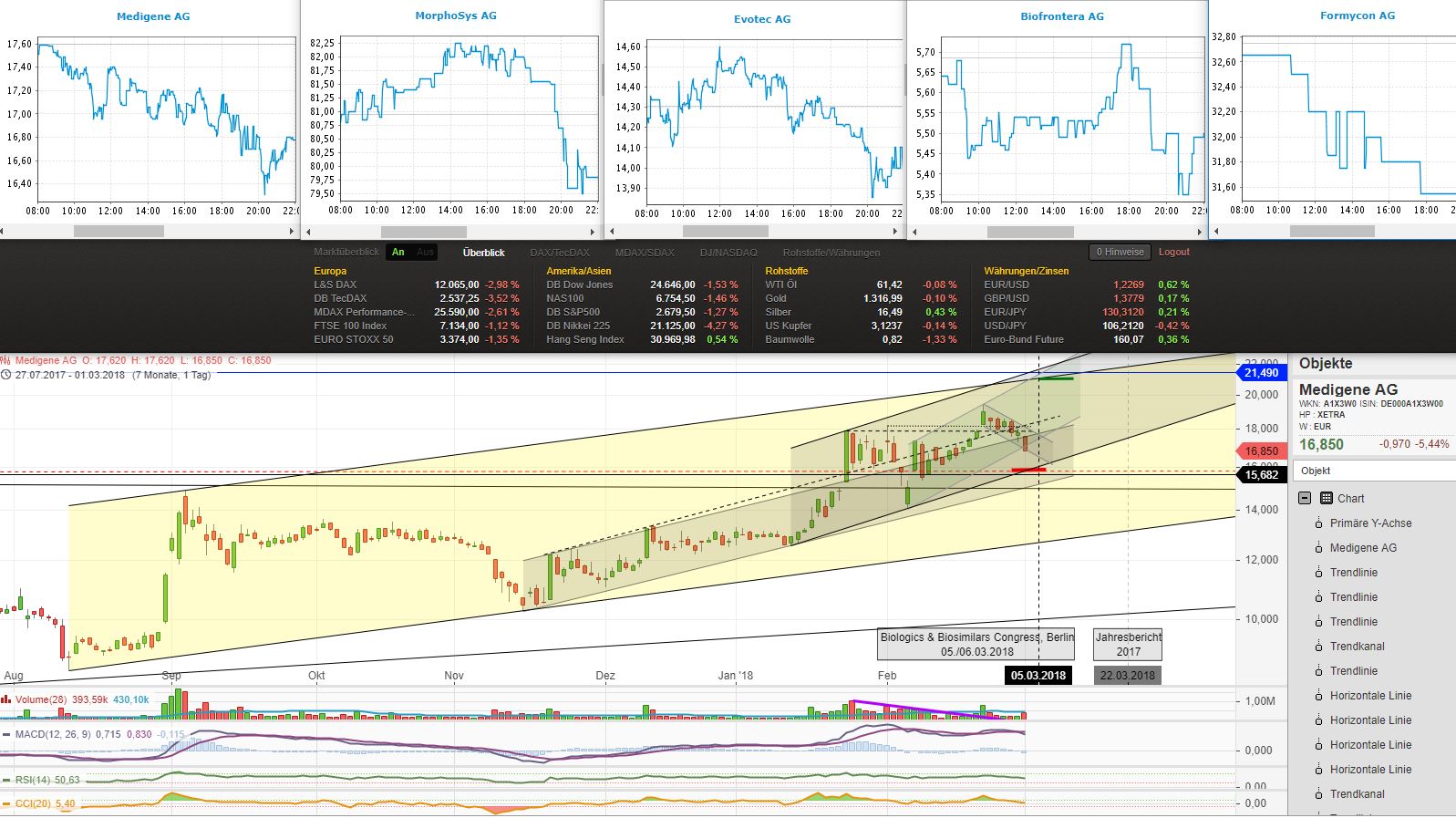The width and height of the screenshot is (1456, 818).
Task: Select the scrollbar thumb under MorphoSys AG chart
Action: (423, 232)
